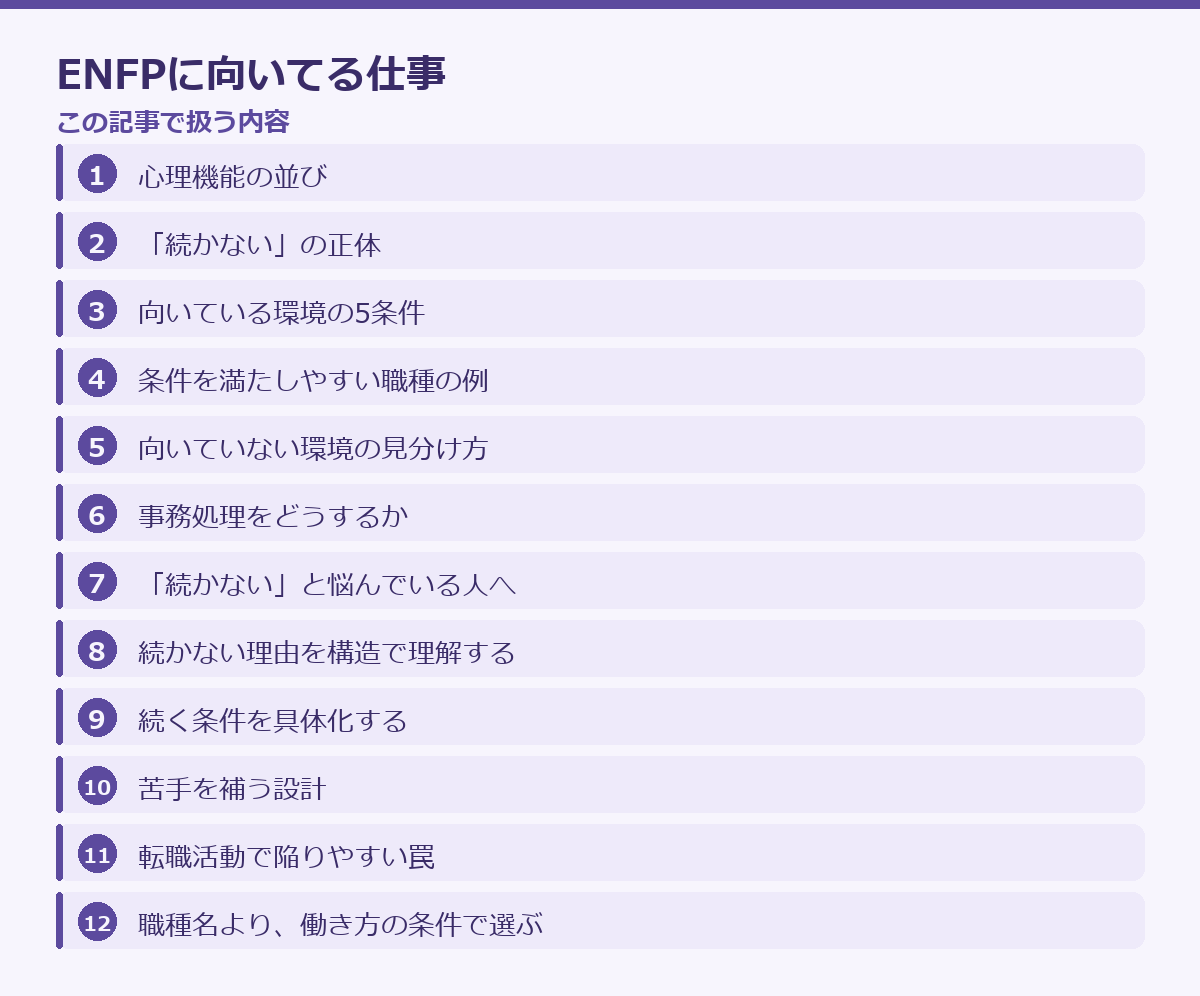Click the number 8 circle badge

click(97, 652)
